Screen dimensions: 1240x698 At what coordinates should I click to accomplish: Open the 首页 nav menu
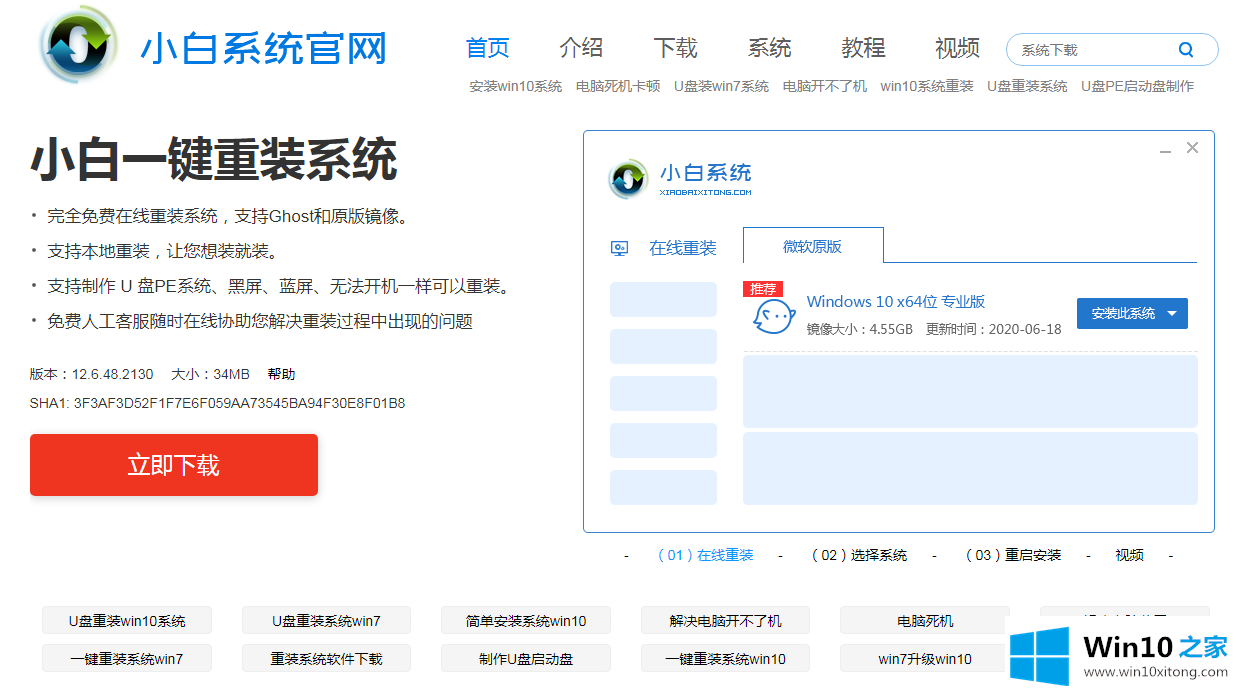[x=488, y=48]
